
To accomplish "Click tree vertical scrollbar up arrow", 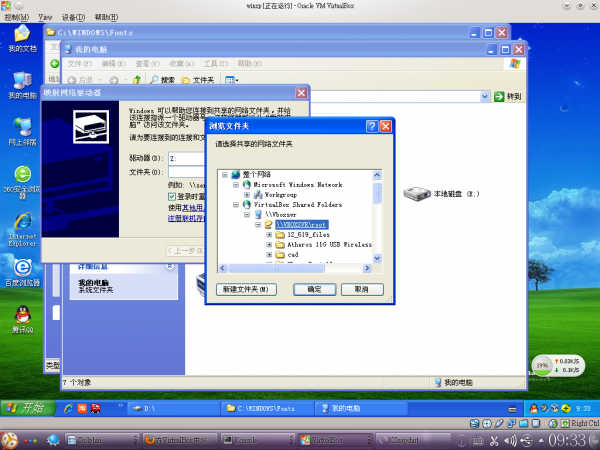I will tap(377, 175).
